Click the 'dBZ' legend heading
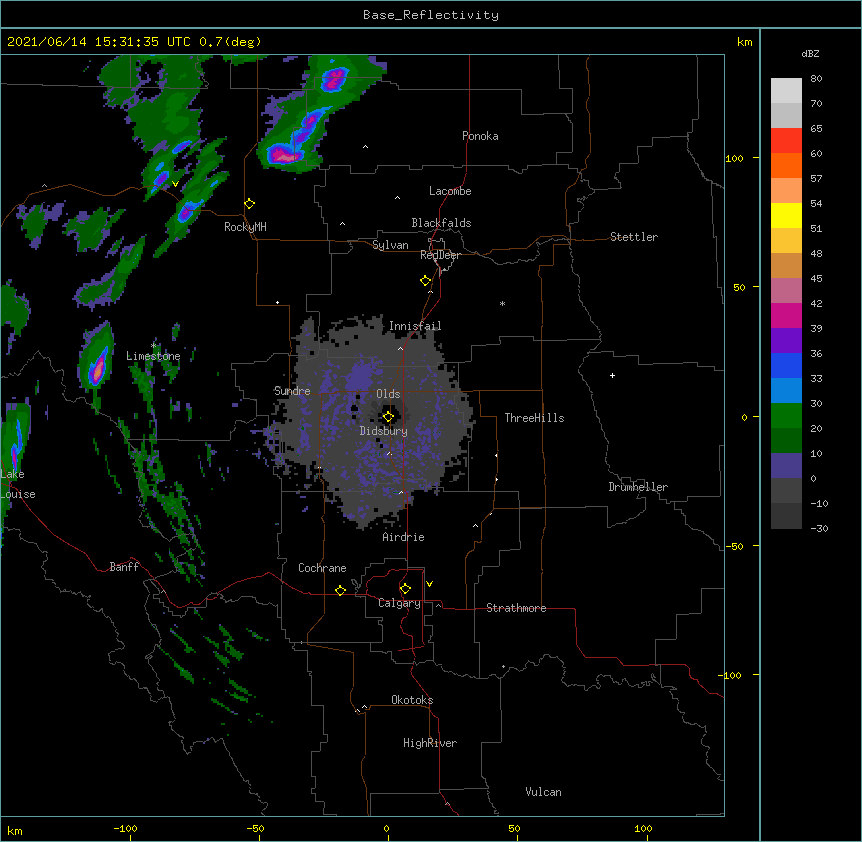 click(810, 54)
